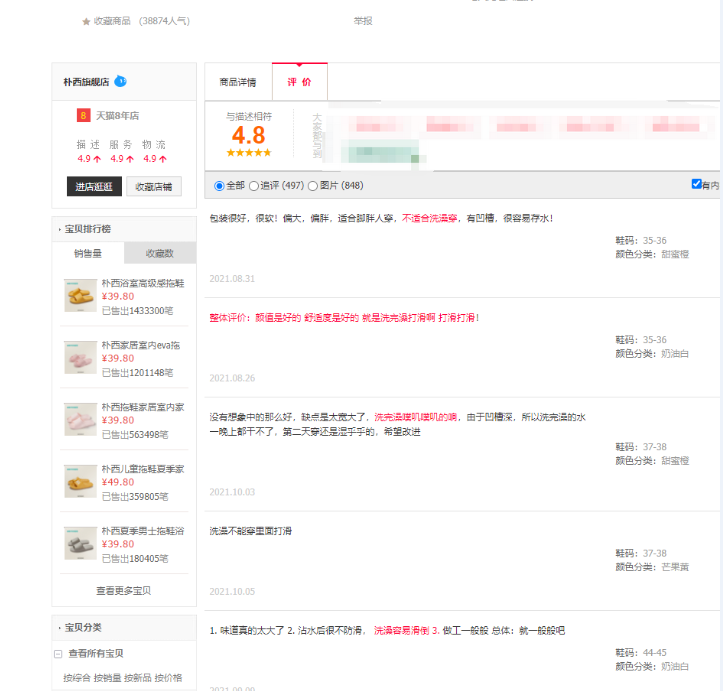
Task: Open 查看所有宝贝 category link
Action: (x=96, y=653)
